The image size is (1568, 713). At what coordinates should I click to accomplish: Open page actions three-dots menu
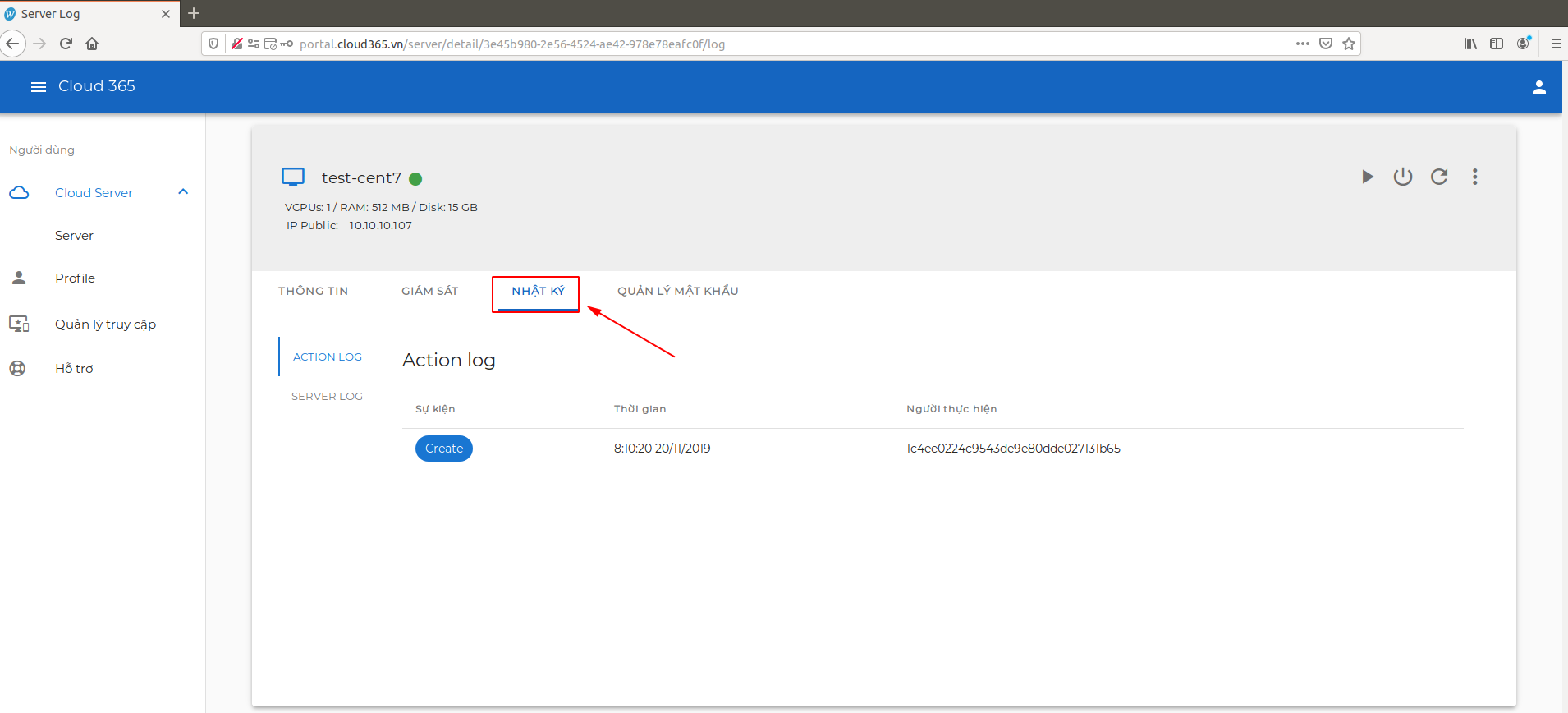point(1303,44)
